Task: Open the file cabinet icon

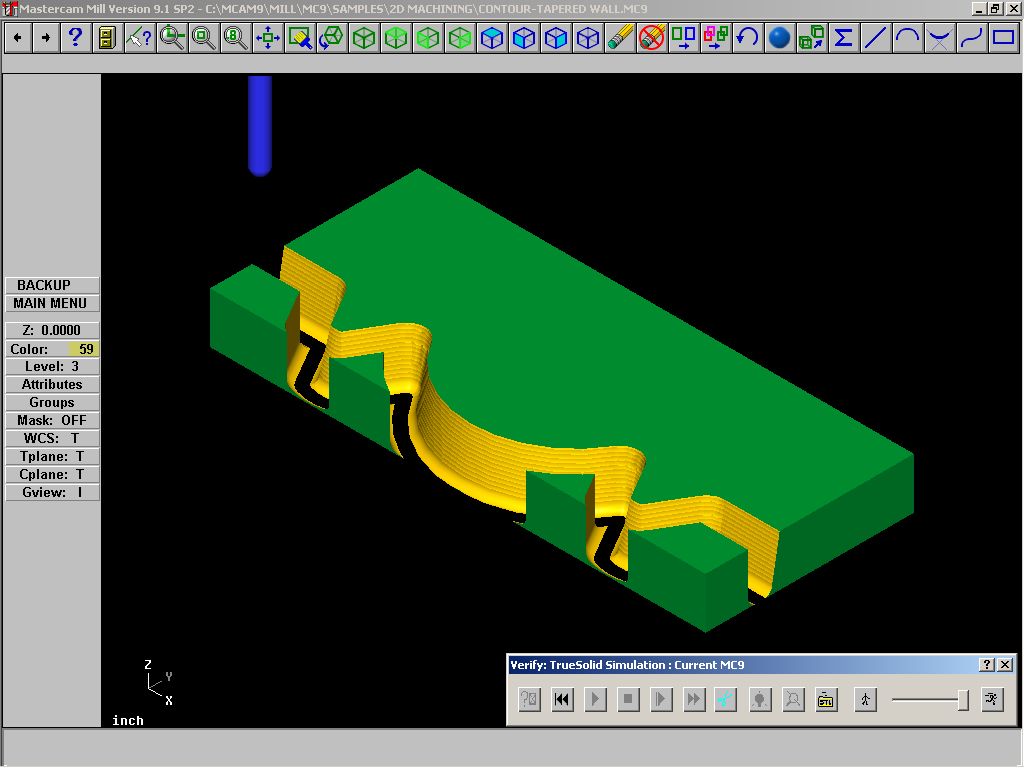Action: (x=107, y=38)
